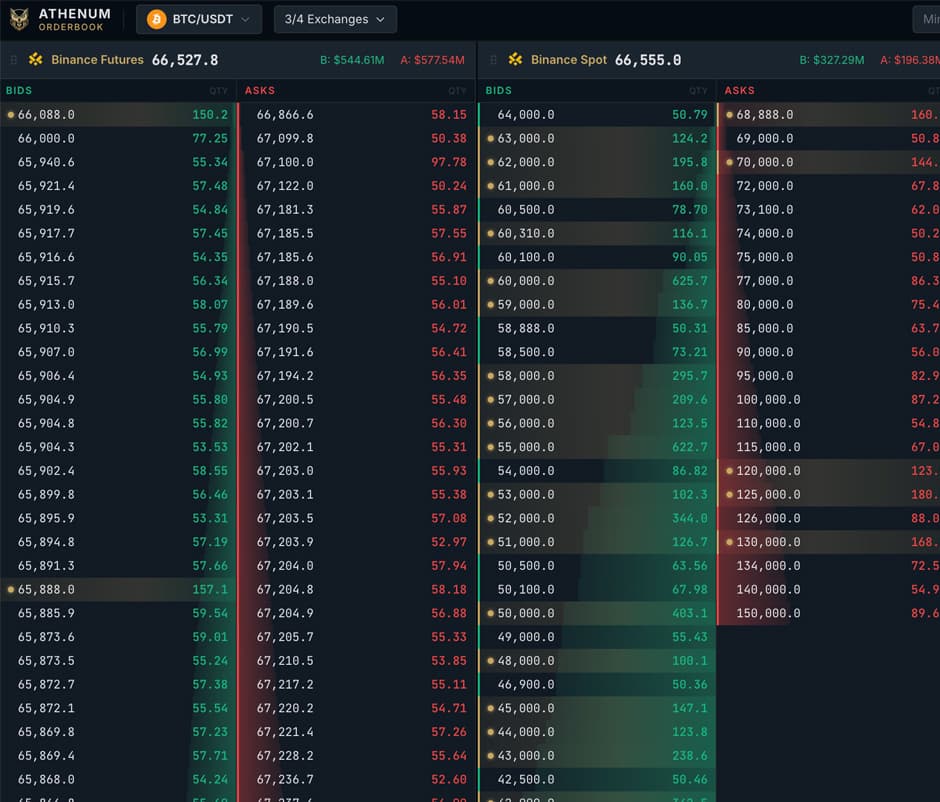This screenshot has height=802, width=940.
Task: Click the chevron arrow on 3/4 Exchanges
Action: point(380,19)
